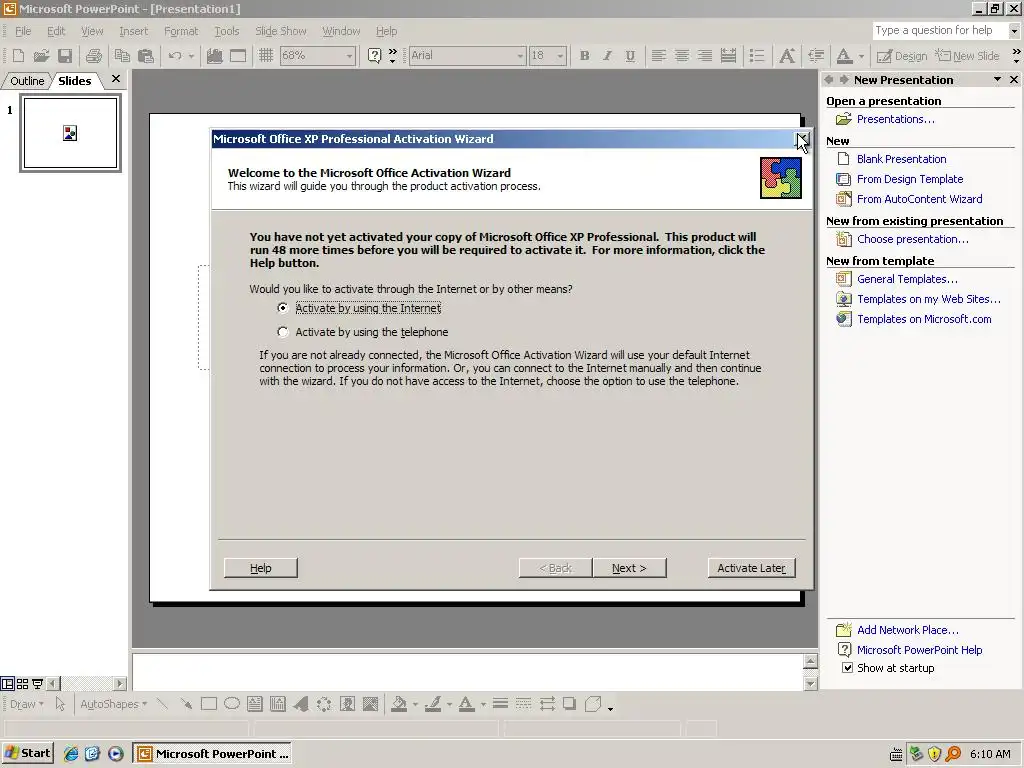Viewport: 1024px width, 768px height.
Task: Click the Fill Color bucket on drawing toolbar
Action: pos(399,704)
